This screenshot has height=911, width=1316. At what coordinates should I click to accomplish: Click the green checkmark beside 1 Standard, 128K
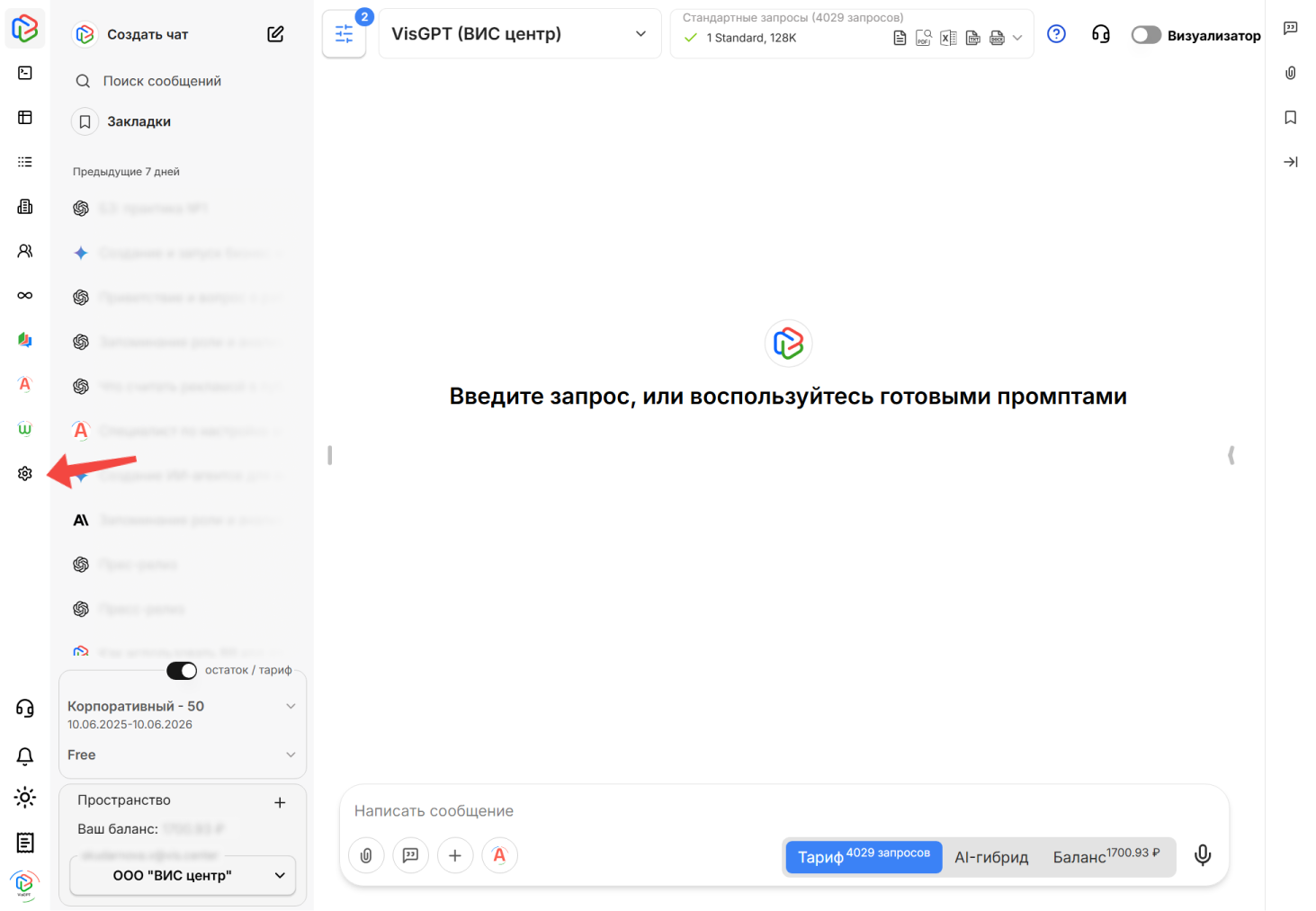(x=690, y=38)
